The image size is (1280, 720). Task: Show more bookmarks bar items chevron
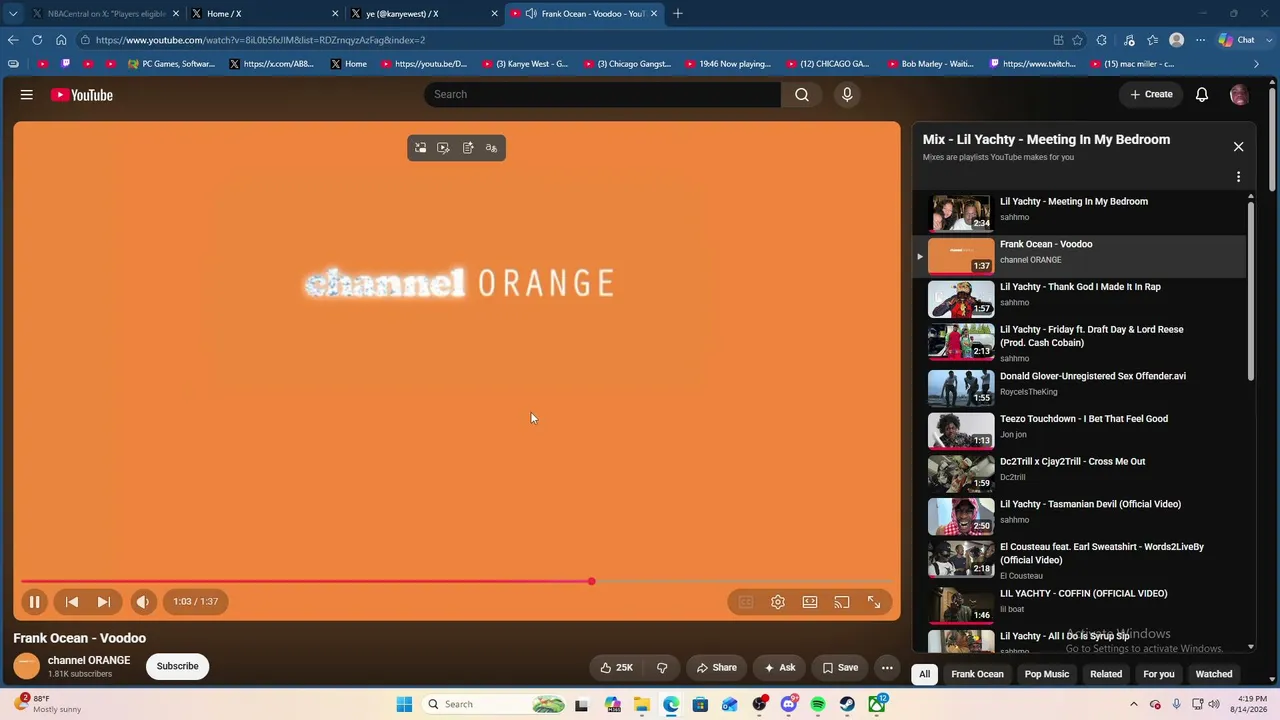pyautogui.click(x=1257, y=64)
